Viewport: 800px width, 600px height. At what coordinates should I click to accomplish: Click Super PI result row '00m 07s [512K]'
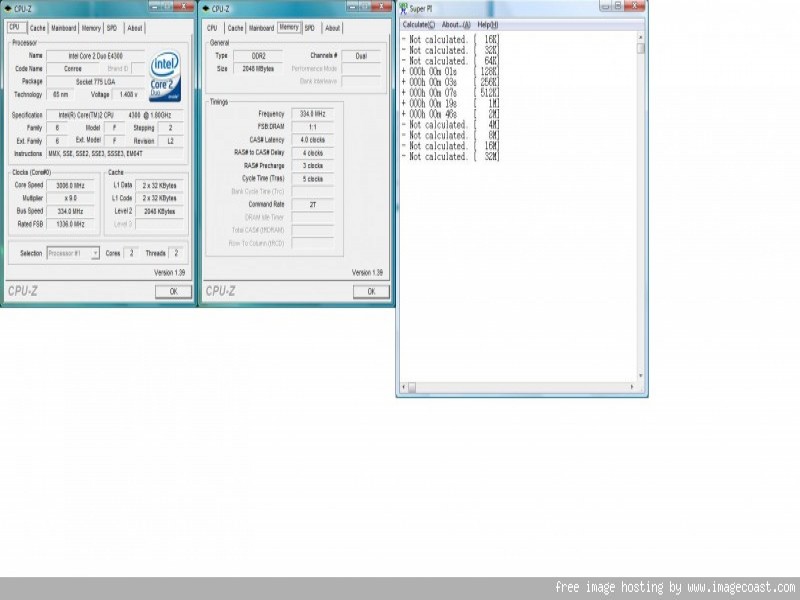[451, 93]
